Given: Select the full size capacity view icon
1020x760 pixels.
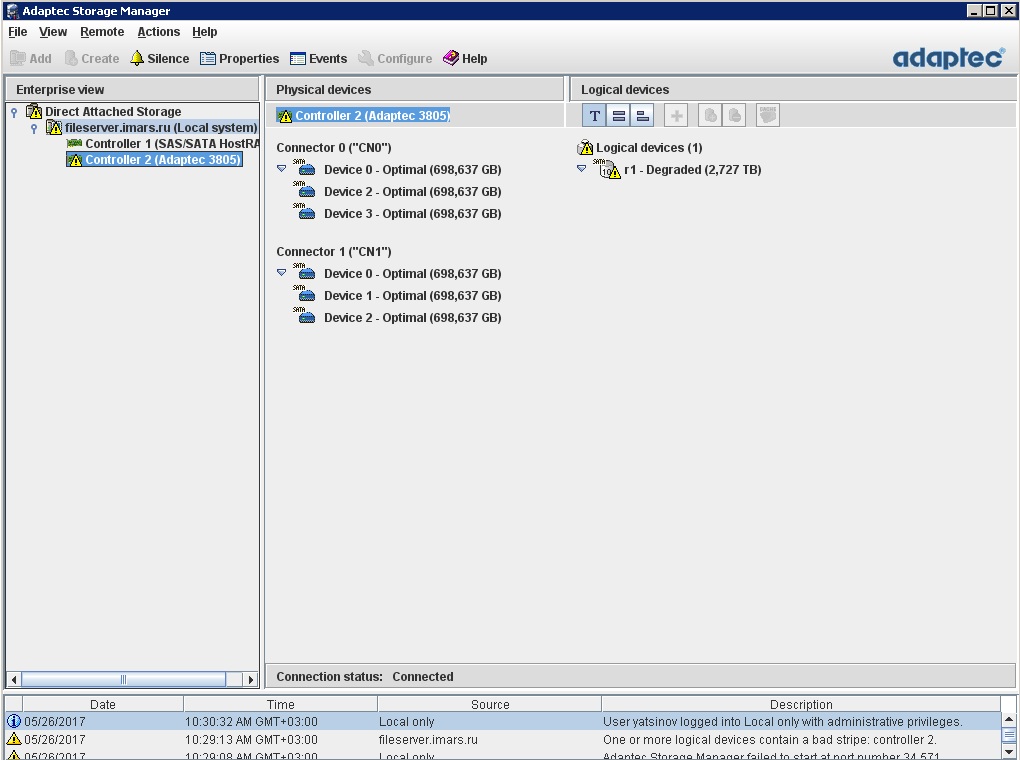Looking at the screenshot, I should (x=619, y=116).
